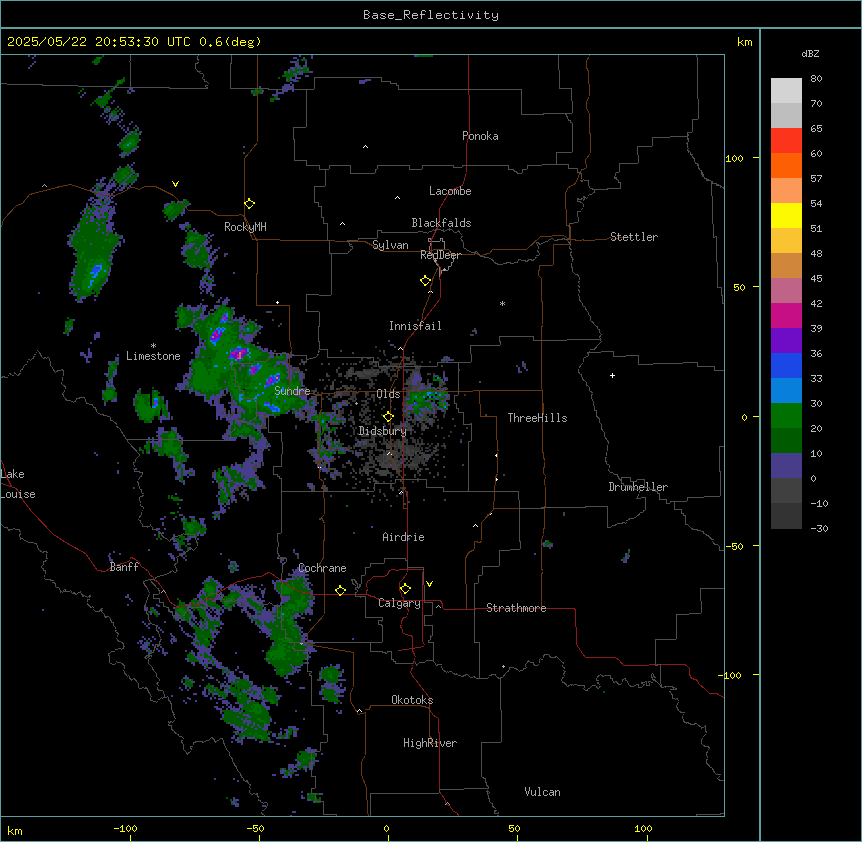Viewport: 862px width, 842px height.
Task: Select the Lacombe label on the map
Action: click(450, 191)
